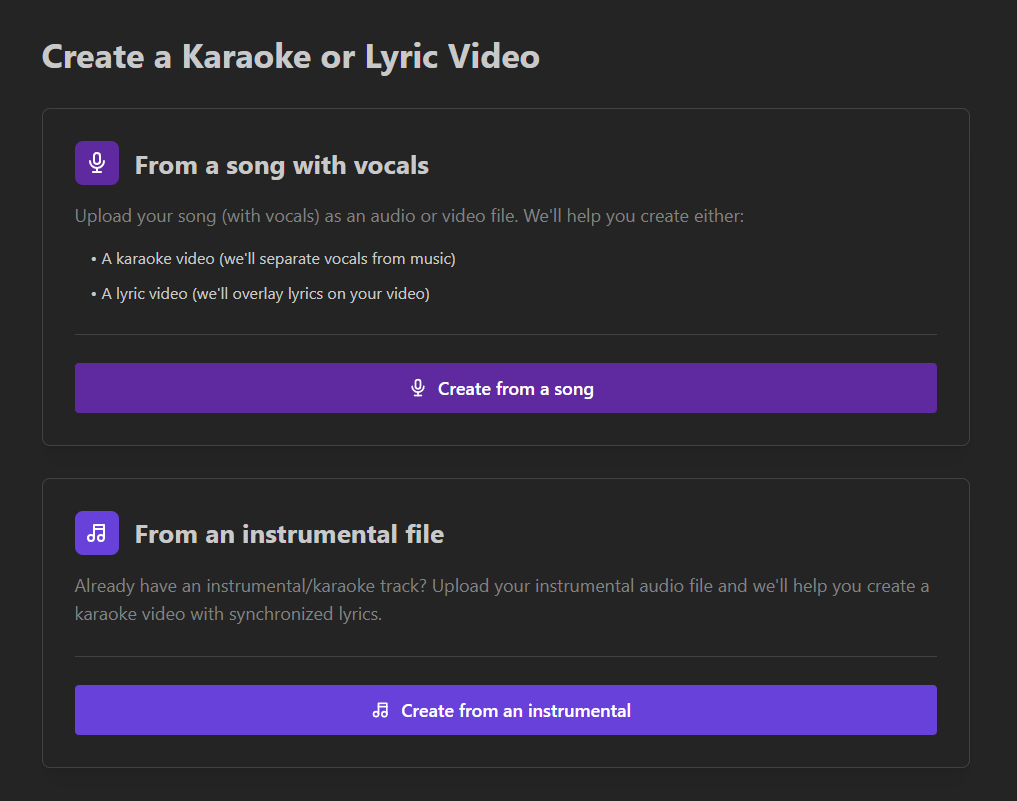Select the lyric video bullet point text
The image size is (1017, 801).
pyautogui.click(x=265, y=294)
